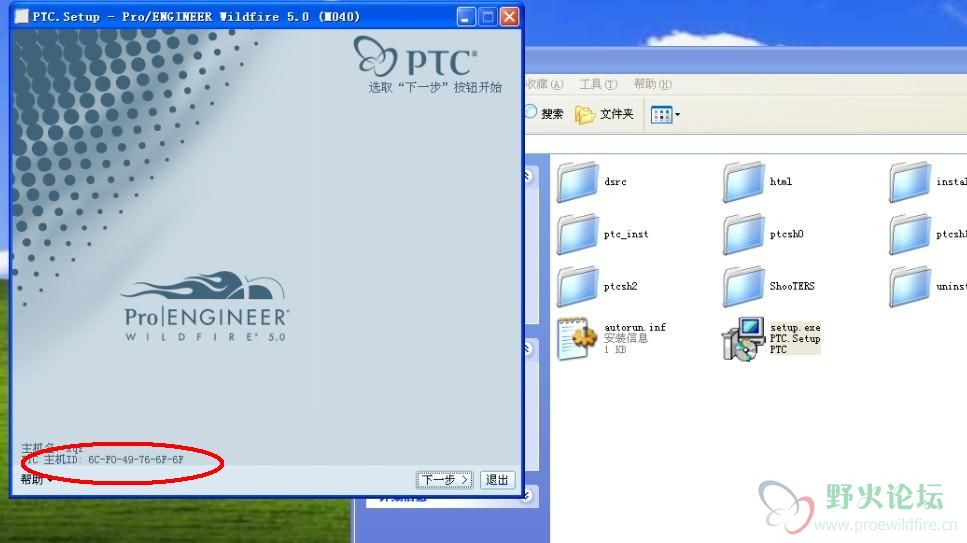Select the setup.exe installer icon
Image resolution: width=967 pixels, height=543 pixels.
coord(743,339)
